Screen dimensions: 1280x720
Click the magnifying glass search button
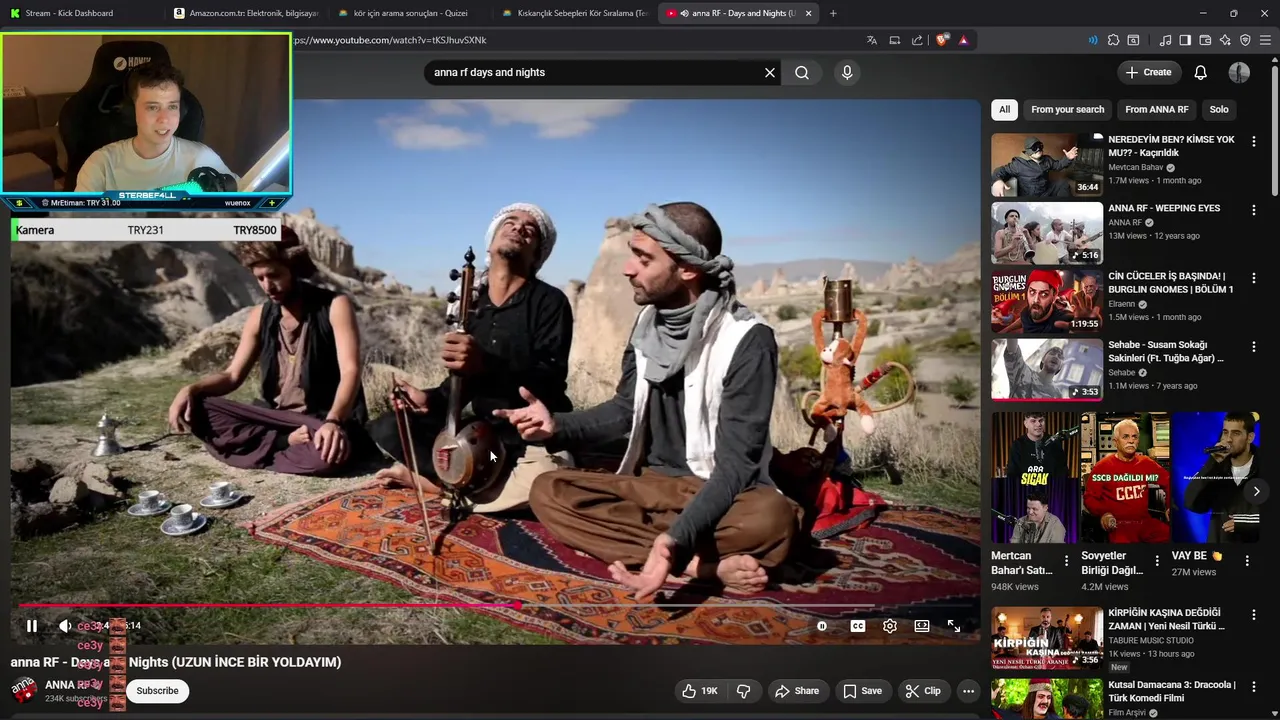[802, 73]
